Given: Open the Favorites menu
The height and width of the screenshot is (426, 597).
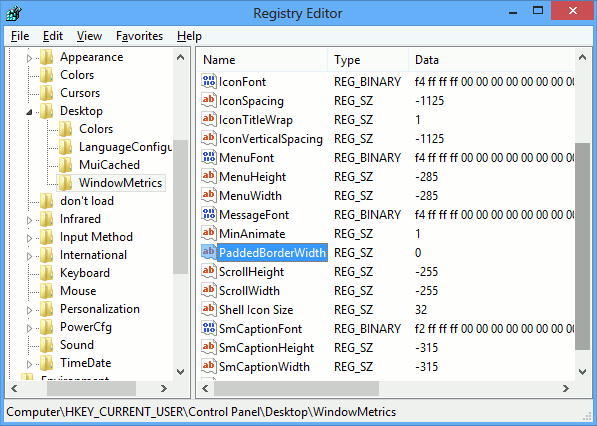Looking at the screenshot, I should pyautogui.click(x=139, y=36).
